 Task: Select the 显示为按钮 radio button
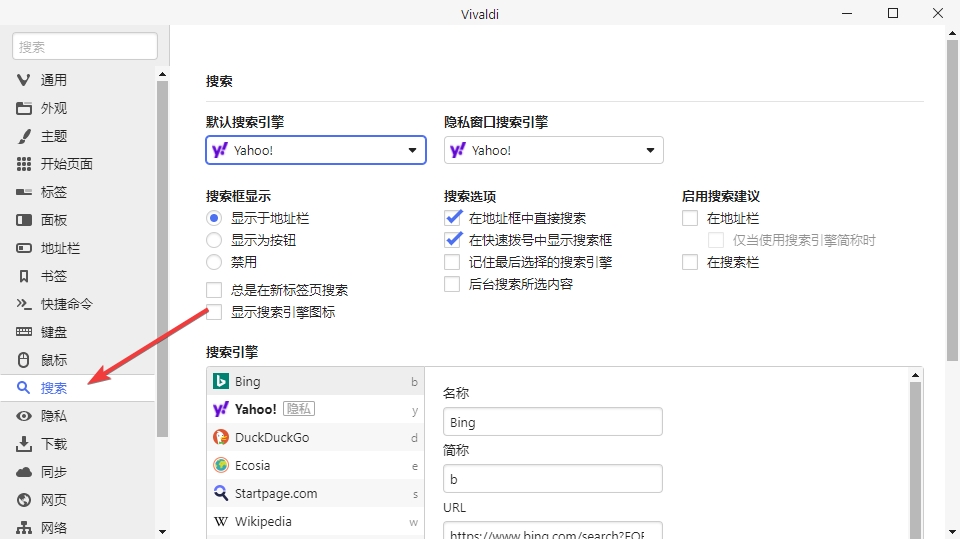coord(214,240)
